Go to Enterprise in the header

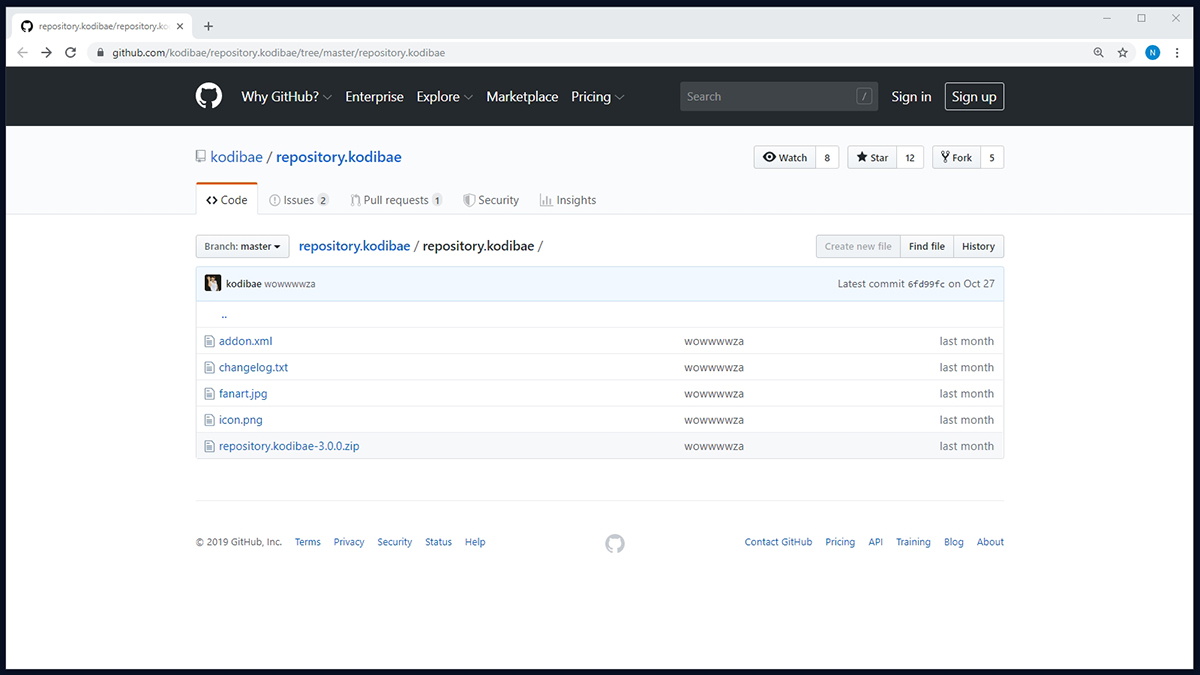[x=374, y=97]
